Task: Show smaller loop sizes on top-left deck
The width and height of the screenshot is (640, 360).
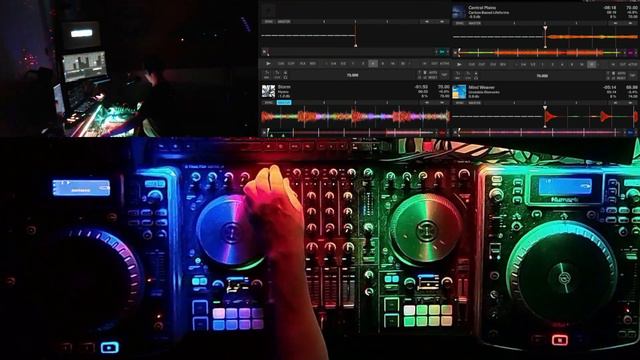Action: [x=326, y=64]
